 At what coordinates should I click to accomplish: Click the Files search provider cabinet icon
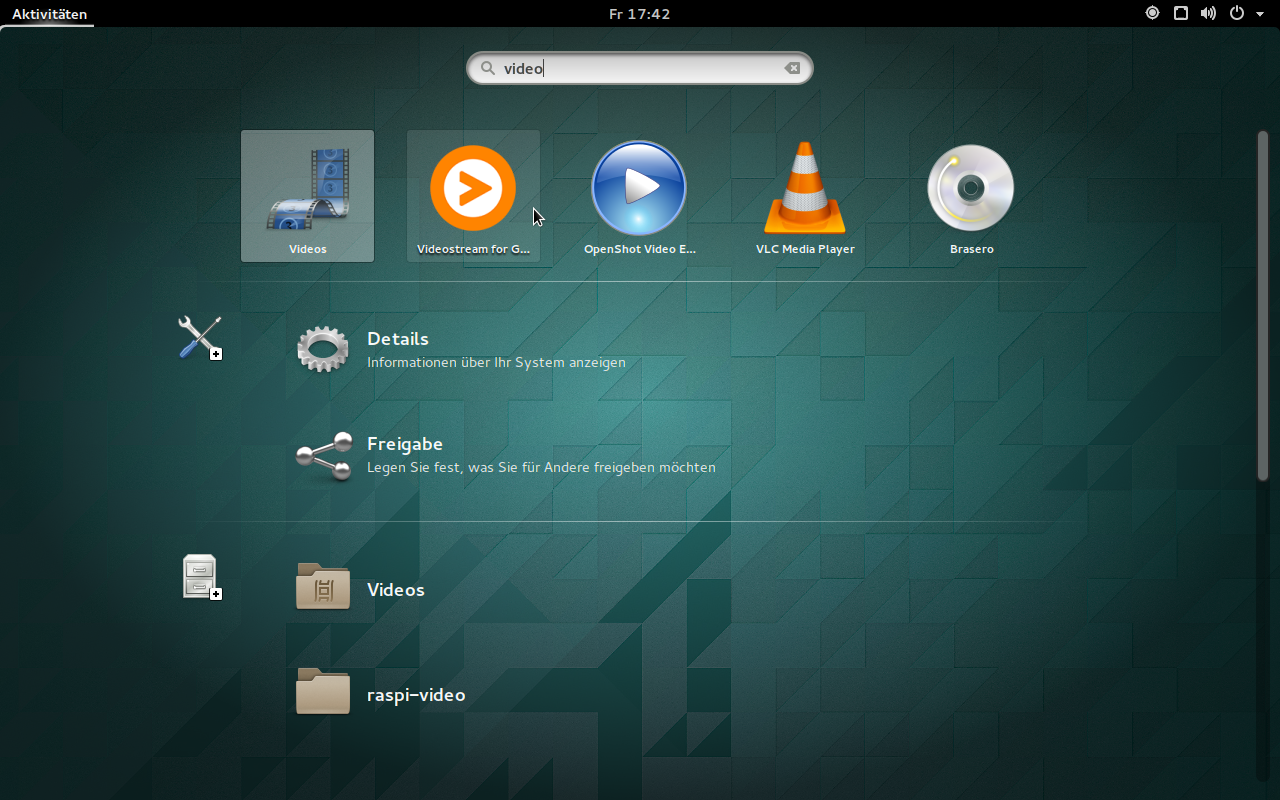(x=200, y=577)
